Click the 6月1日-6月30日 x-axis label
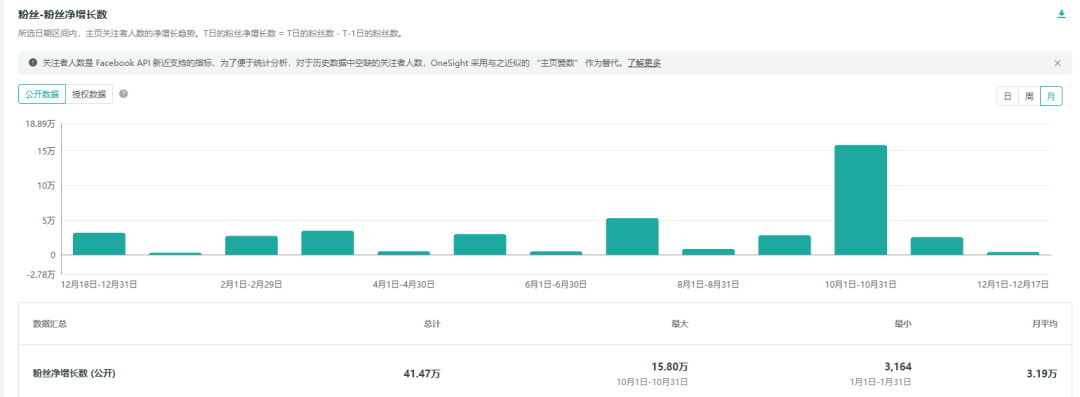 coord(556,284)
